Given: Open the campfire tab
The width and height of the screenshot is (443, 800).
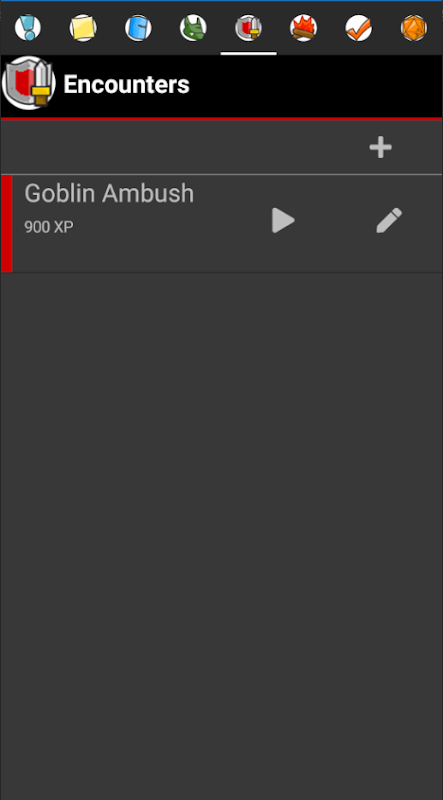Looking at the screenshot, I should pyautogui.click(x=304, y=28).
